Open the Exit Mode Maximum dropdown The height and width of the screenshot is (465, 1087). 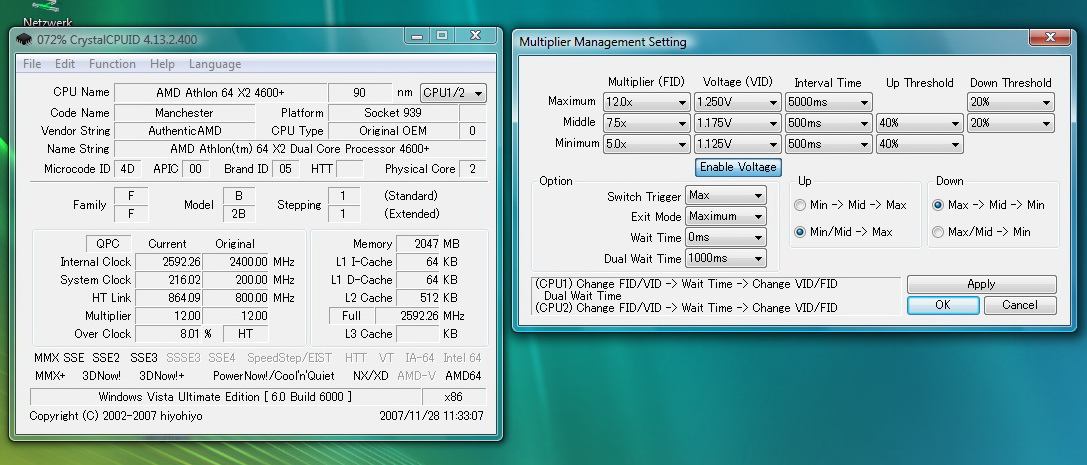[726, 216]
